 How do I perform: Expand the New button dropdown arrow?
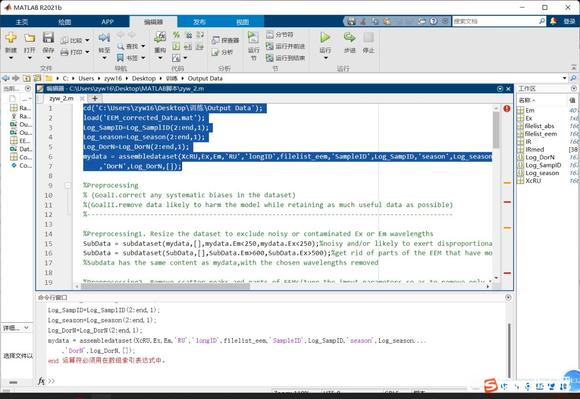point(11,58)
